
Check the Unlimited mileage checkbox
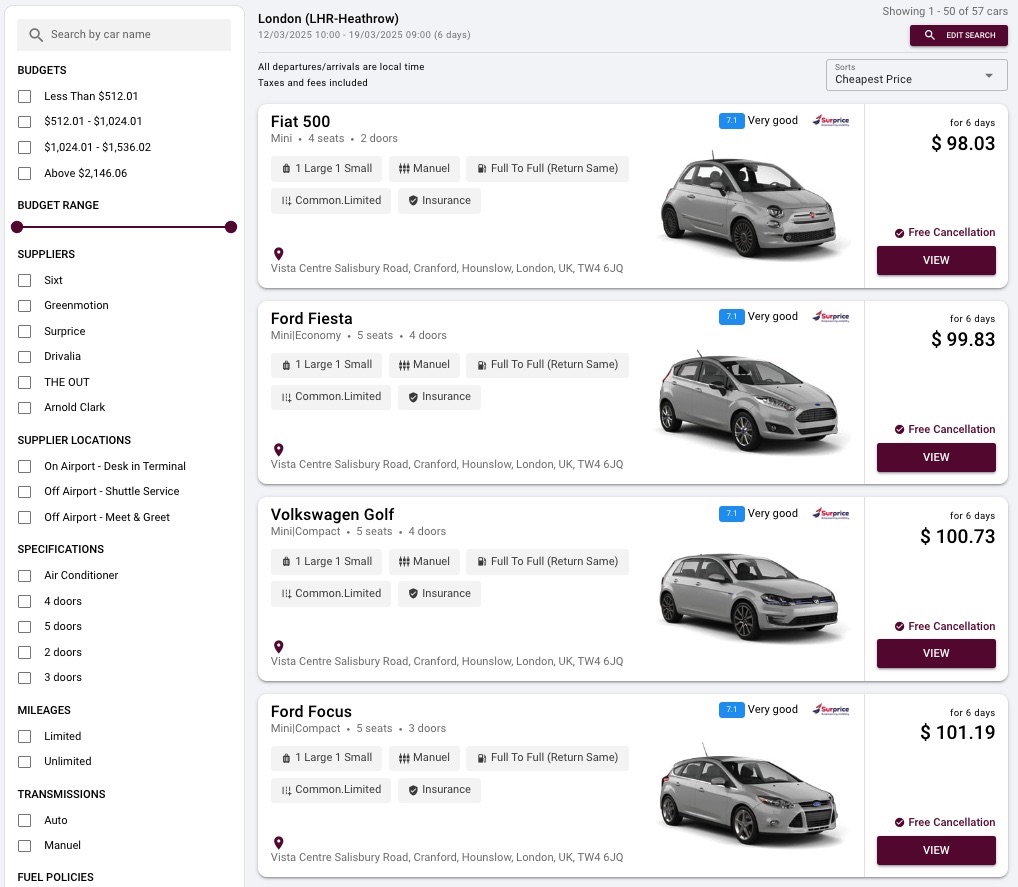coord(25,762)
